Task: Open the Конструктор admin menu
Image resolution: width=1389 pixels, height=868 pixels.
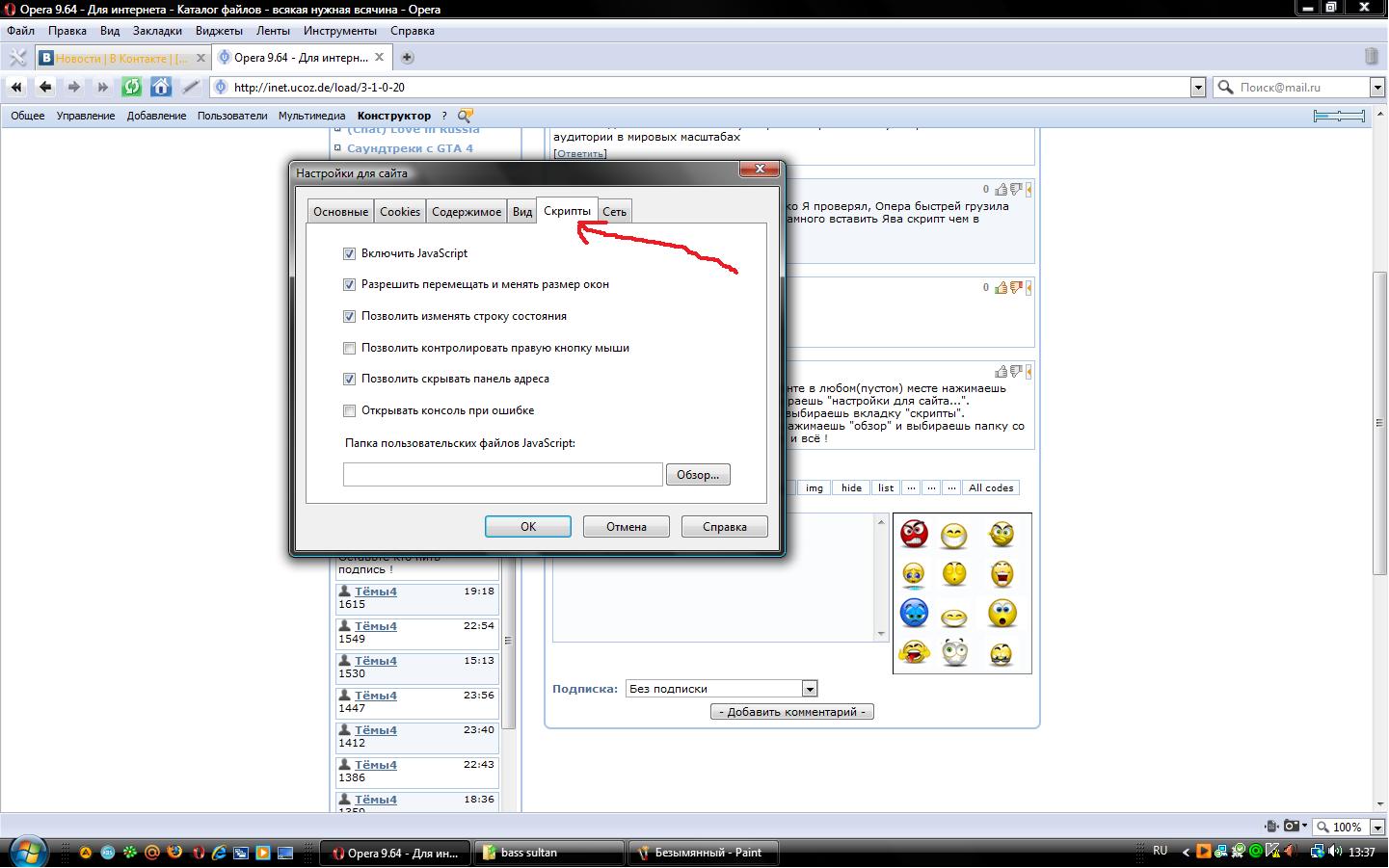Action: click(394, 116)
